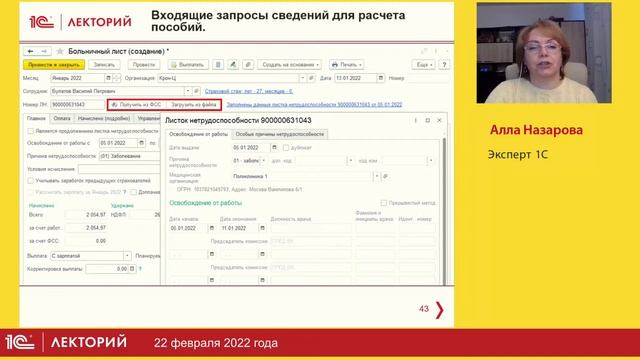
Task: Toggle the дубликат checkbox
Action: (x=286, y=147)
